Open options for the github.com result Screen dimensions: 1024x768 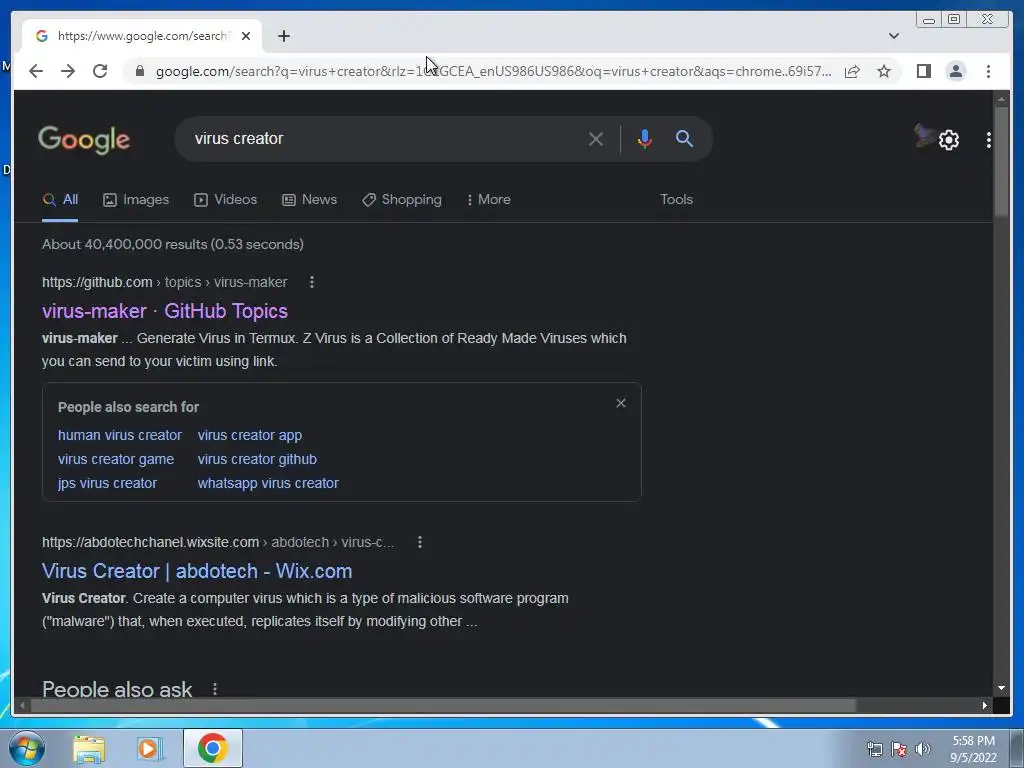click(x=312, y=282)
